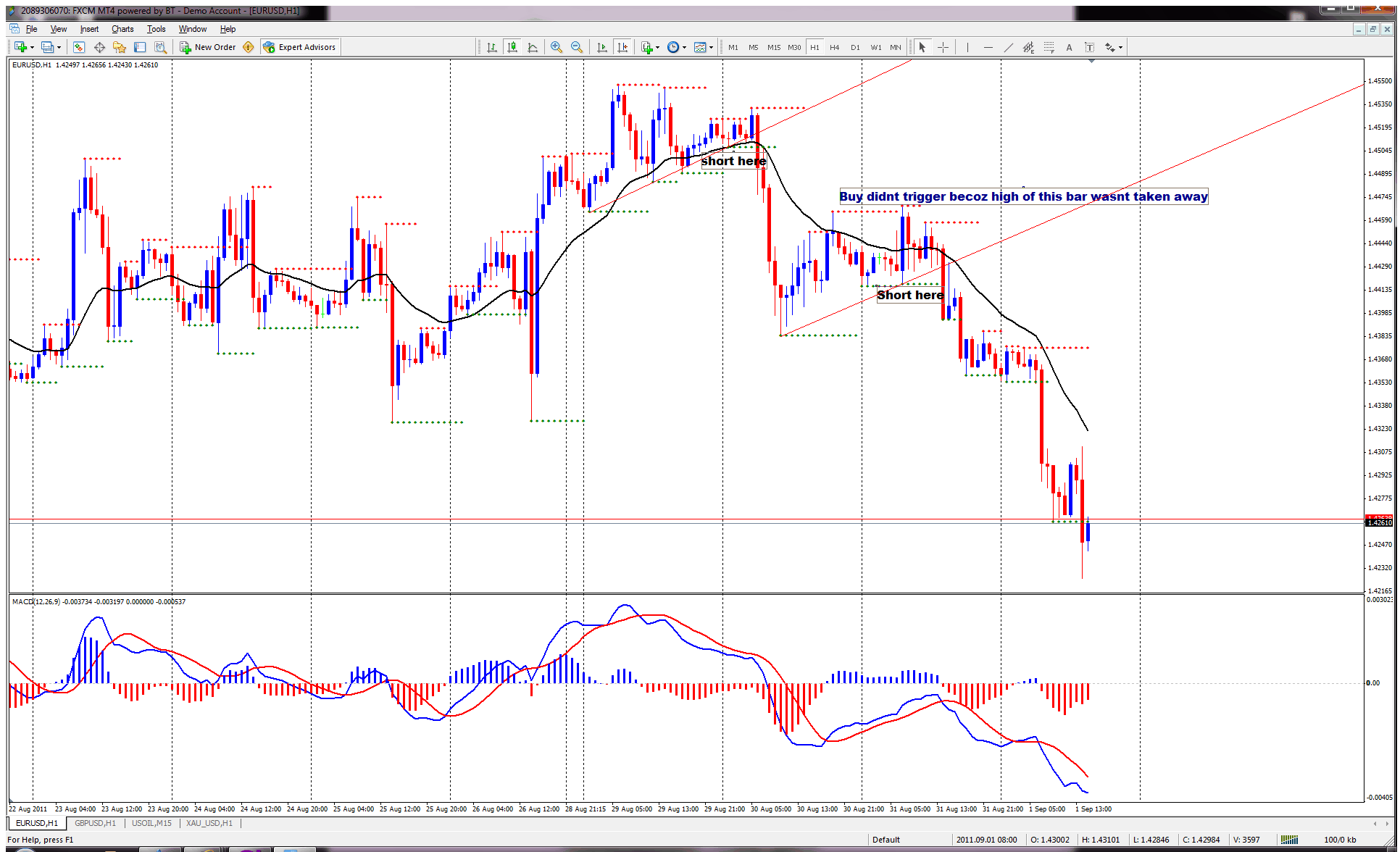Click the New Order button
1400x852 pixels.
(208, 47)
